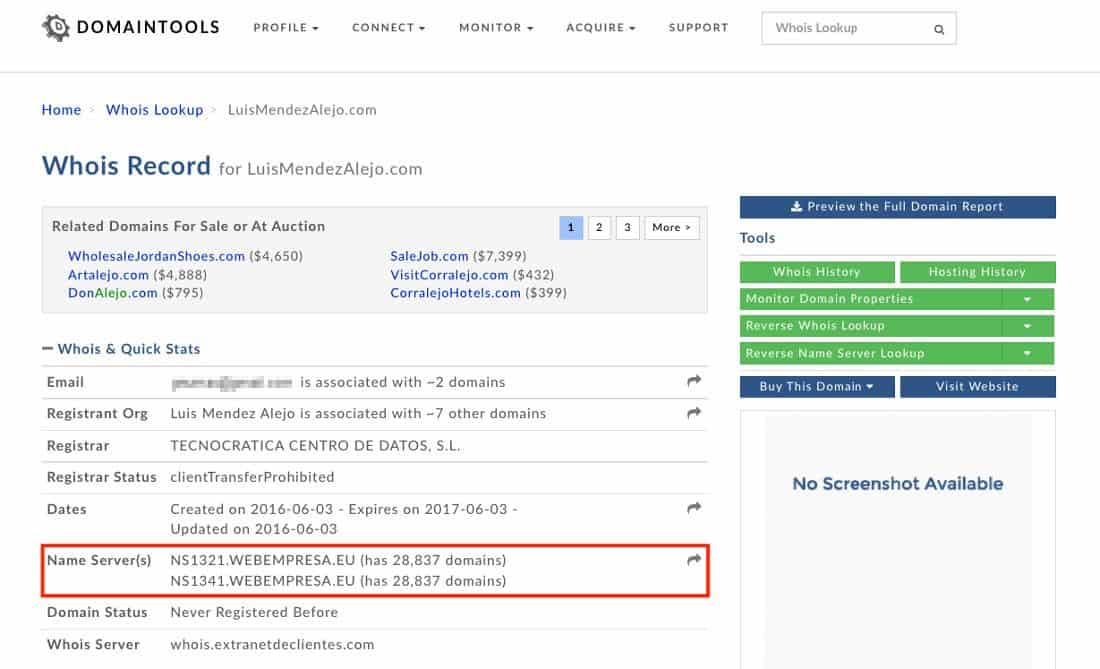Click clientTransferProhibited status text

(253, 477)
